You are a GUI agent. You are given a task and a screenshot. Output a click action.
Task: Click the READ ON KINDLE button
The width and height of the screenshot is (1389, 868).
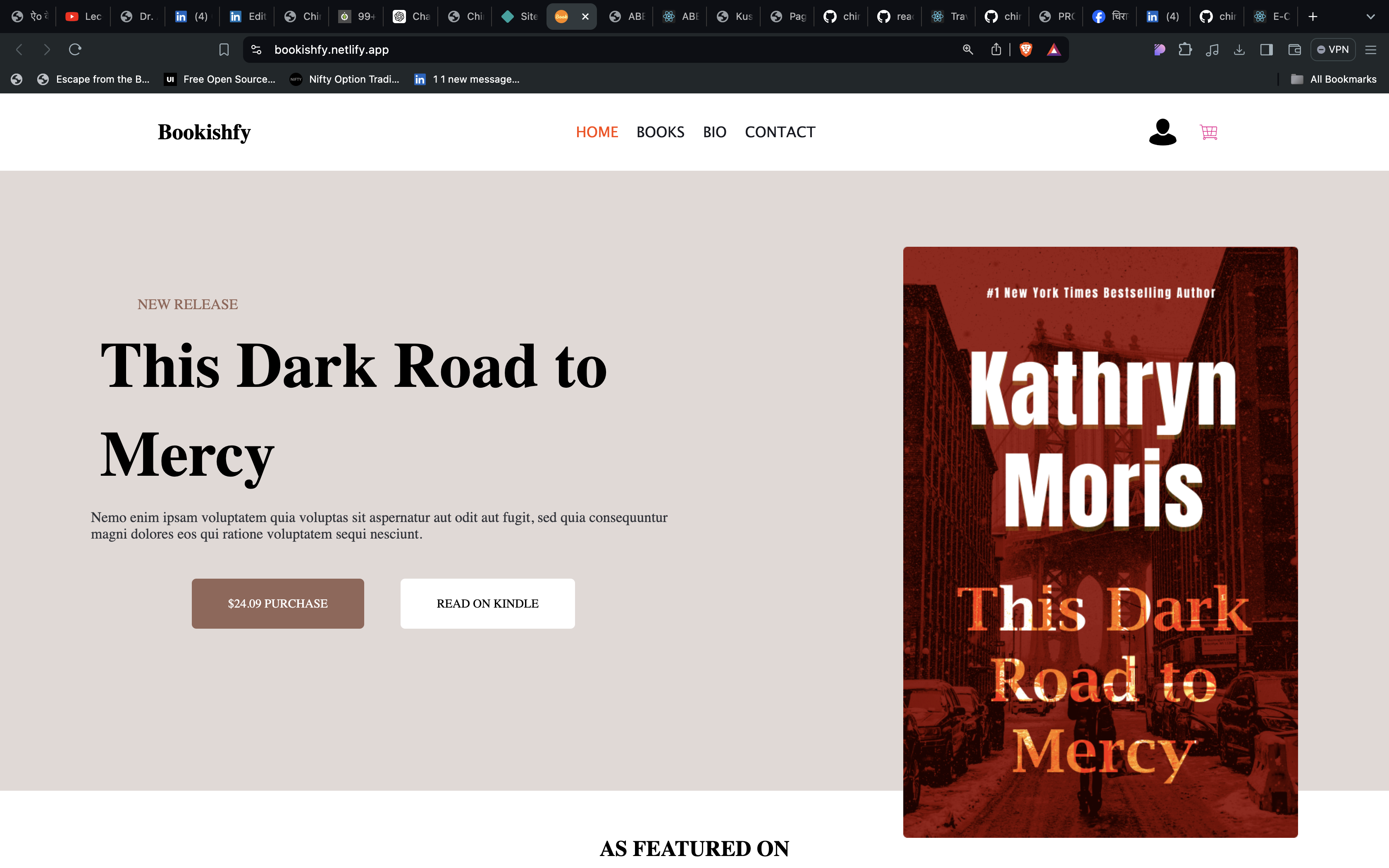487,603
